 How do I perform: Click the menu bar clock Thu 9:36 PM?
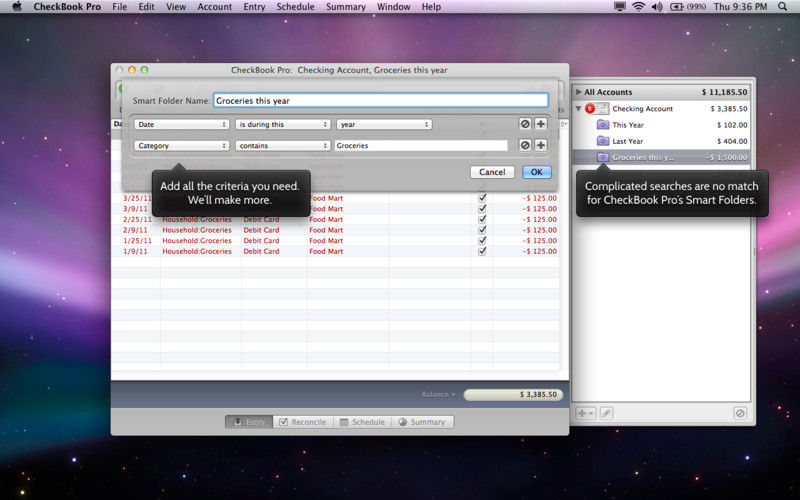coord(740,7)
